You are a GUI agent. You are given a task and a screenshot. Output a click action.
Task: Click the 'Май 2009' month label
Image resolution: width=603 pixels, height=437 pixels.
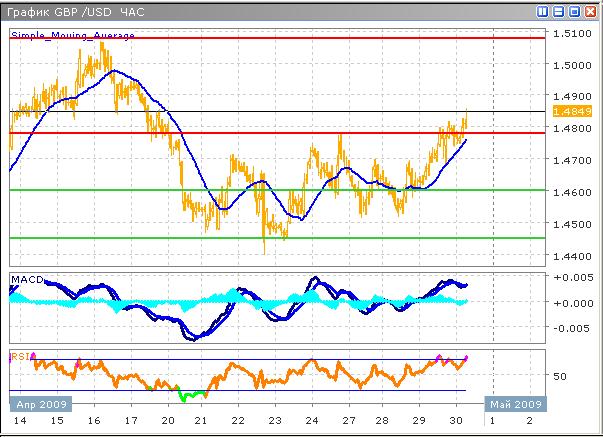click(x=516, y=404)
